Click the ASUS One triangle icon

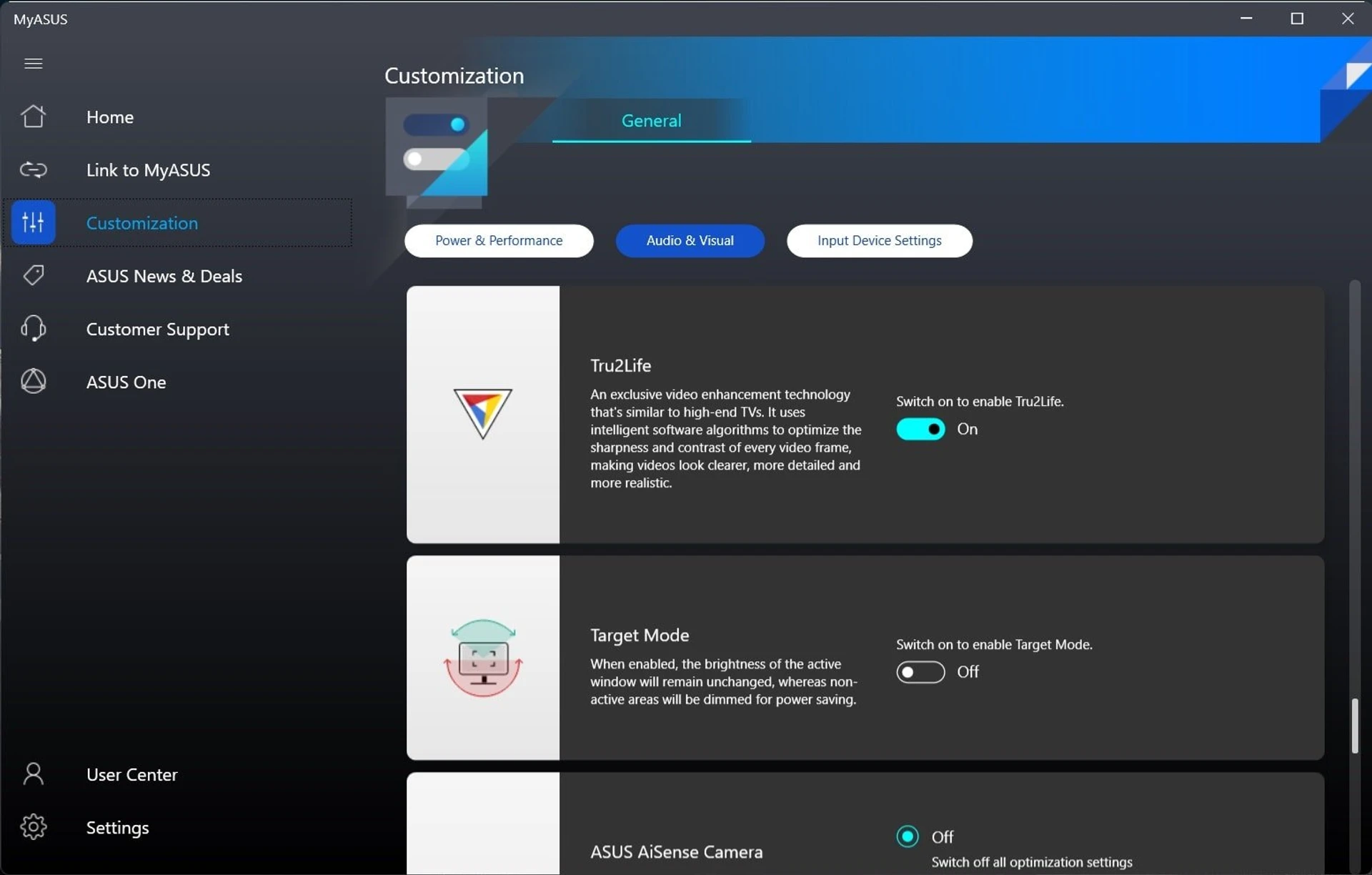coord(33,381)
